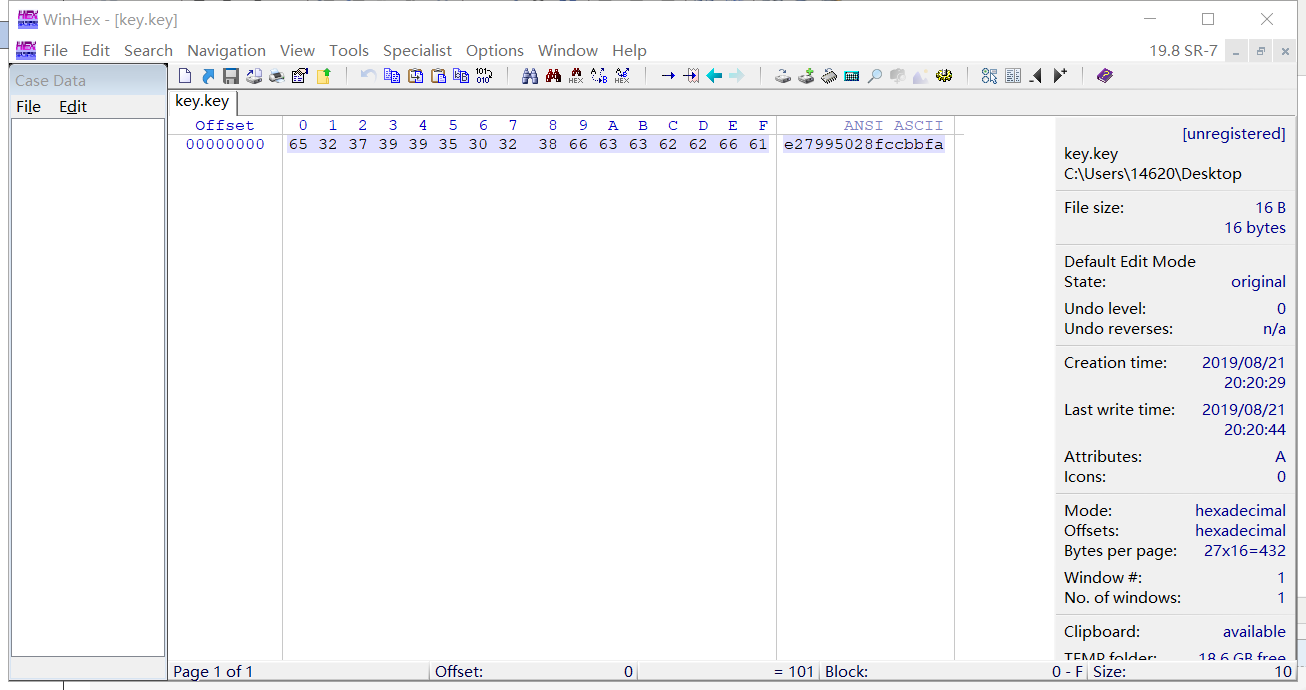Click the Find Text binoculars icon
Viewport: 1306px width, 690px height.
[529, 76]
